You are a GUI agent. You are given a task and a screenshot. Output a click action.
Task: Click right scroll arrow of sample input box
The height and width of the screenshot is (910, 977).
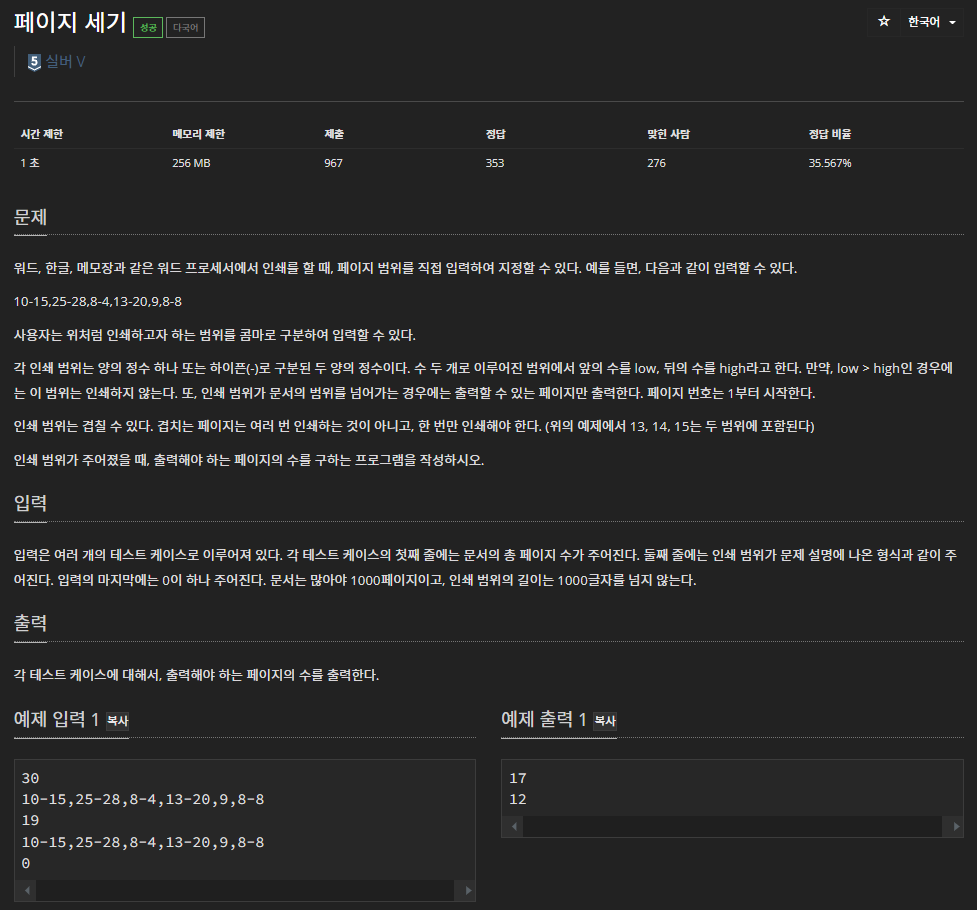tap(467, 890)
